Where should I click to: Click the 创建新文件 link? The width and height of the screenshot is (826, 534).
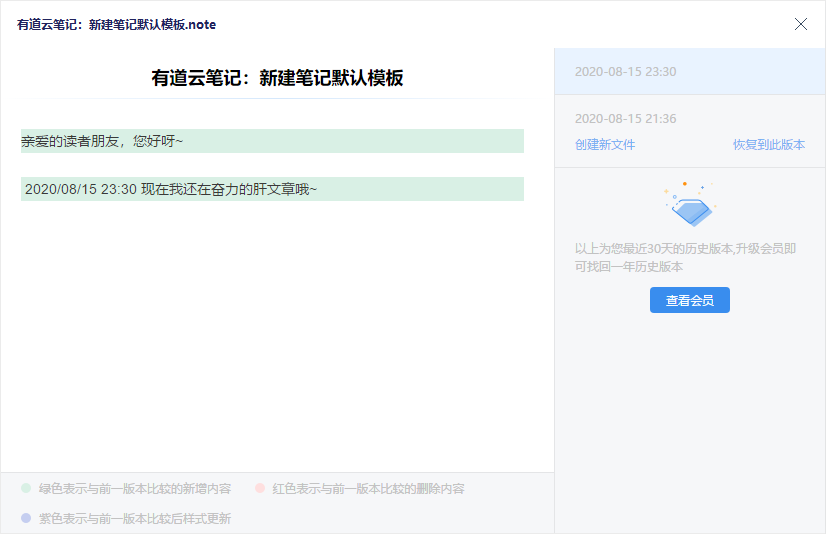[x=605, y=144]
